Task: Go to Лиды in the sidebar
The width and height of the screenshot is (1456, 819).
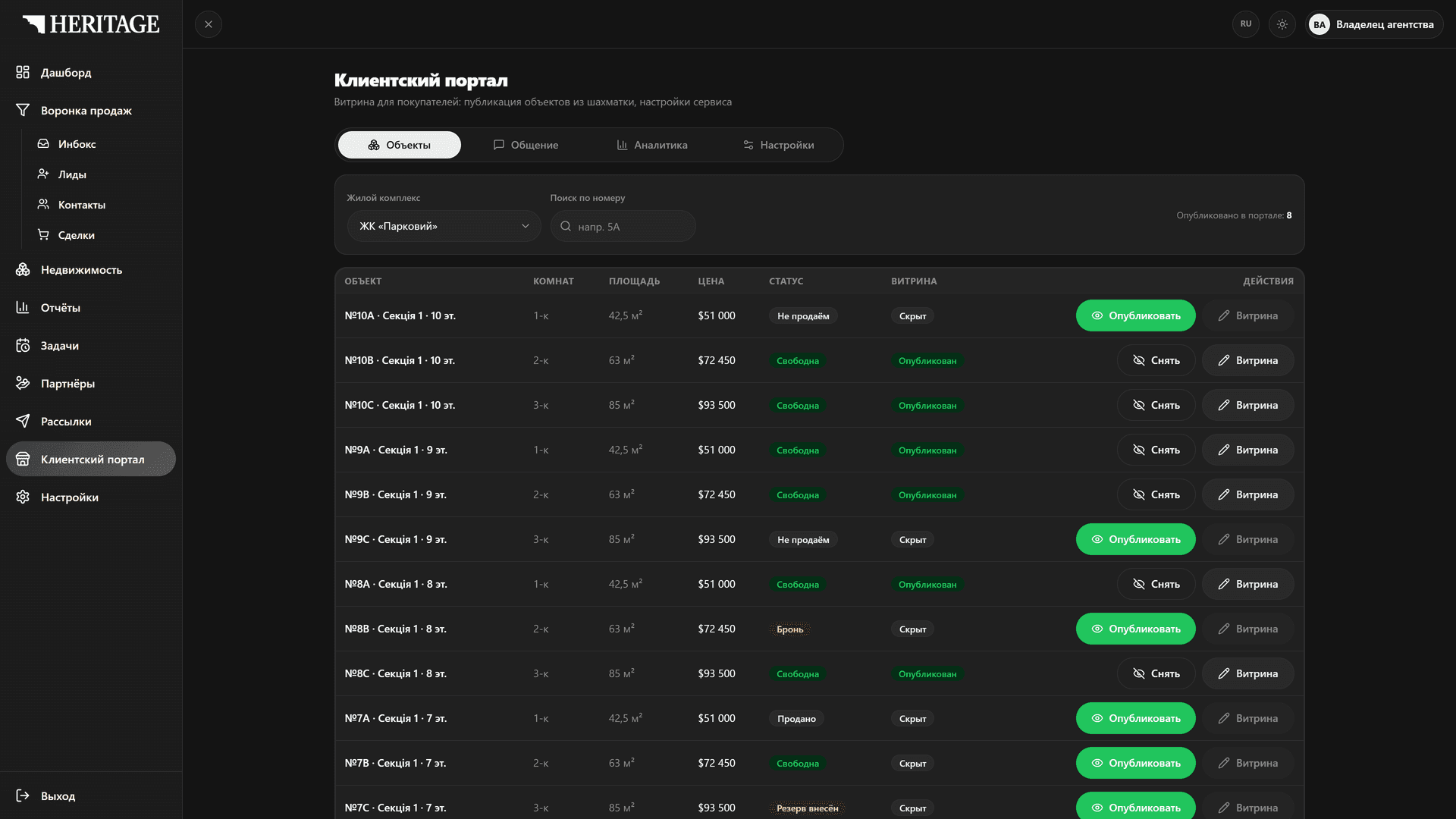Action: coord(102,174)
